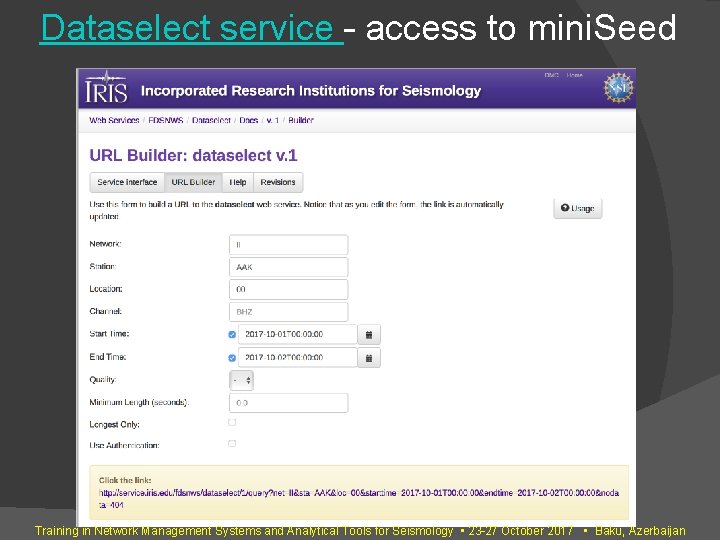
Task: Click the Station field containing AAK
Action: pos(288,267)
